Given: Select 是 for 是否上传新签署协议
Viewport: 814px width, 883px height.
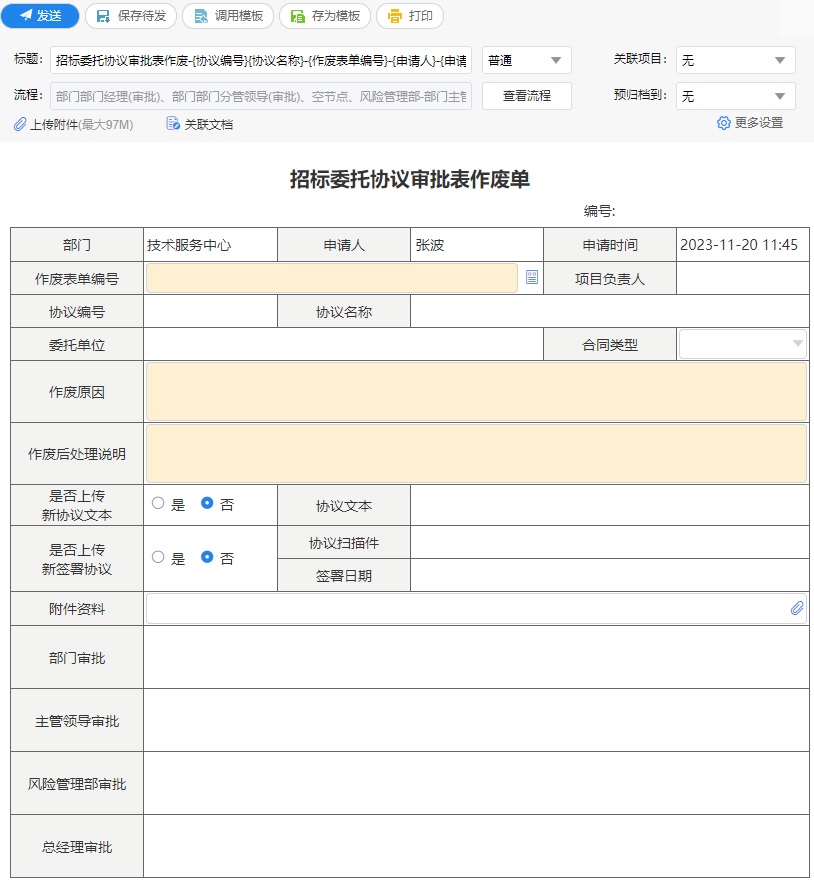Looking at the screenshot, I should [x=158, y=558].
